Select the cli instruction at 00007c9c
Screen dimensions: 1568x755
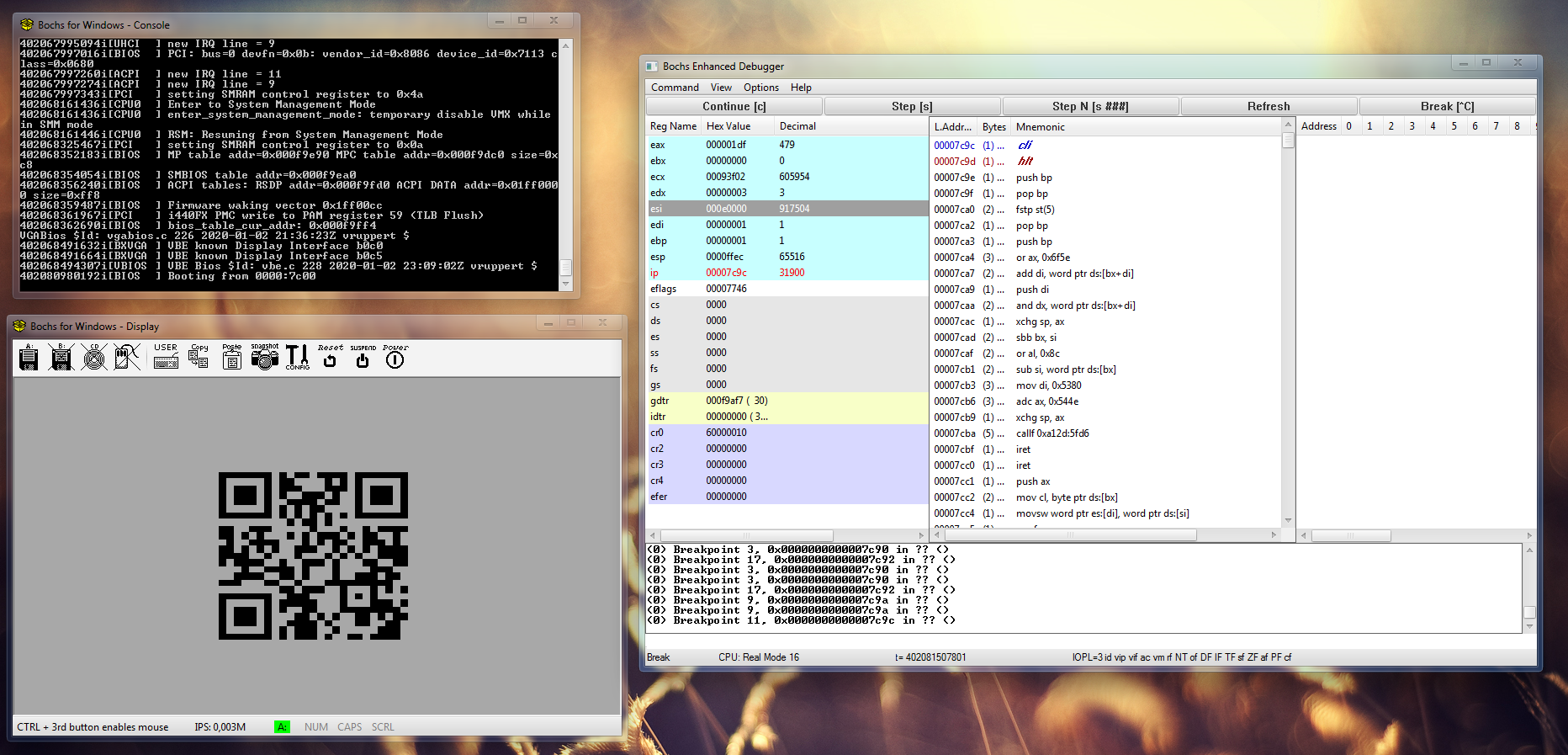point(1105,146)
